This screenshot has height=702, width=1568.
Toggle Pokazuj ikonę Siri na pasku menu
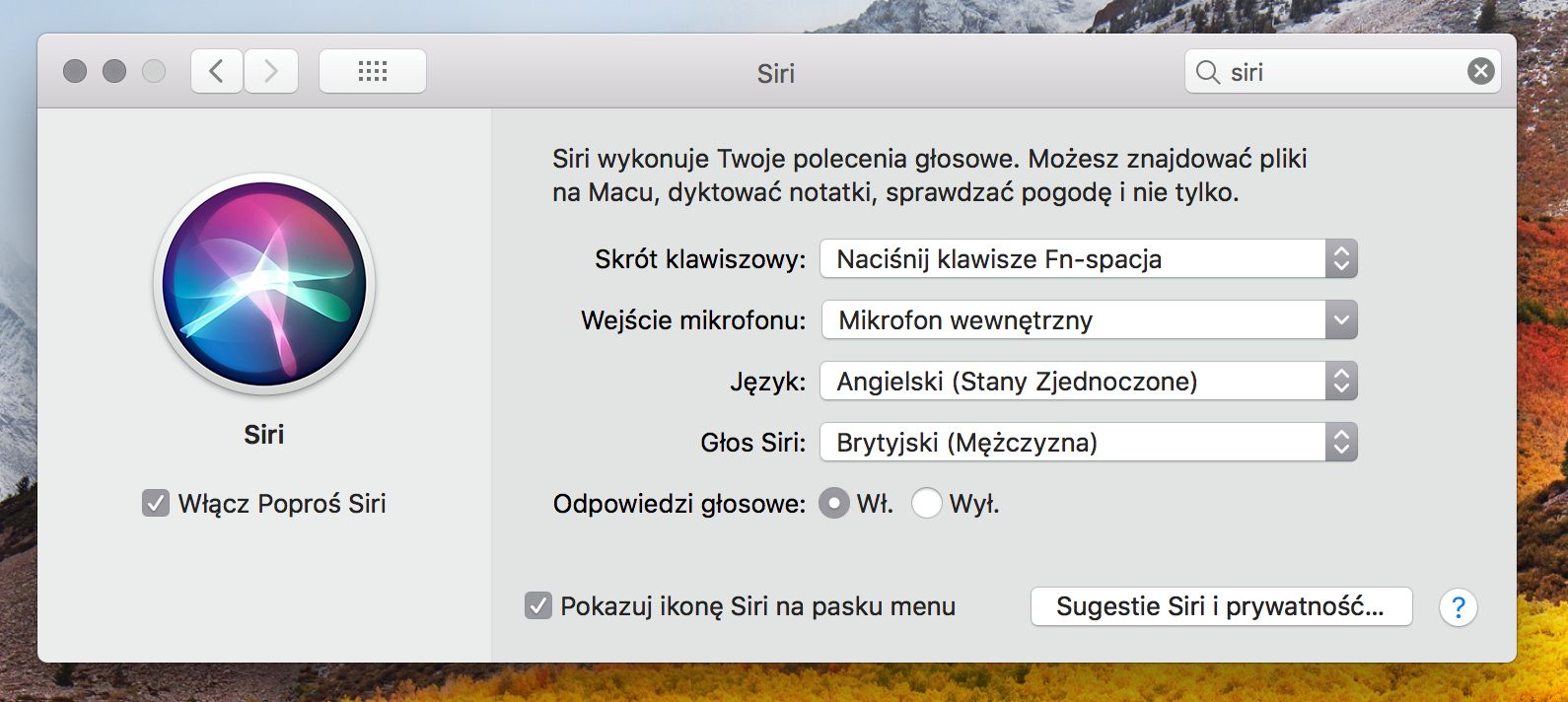tap(538, 605)
